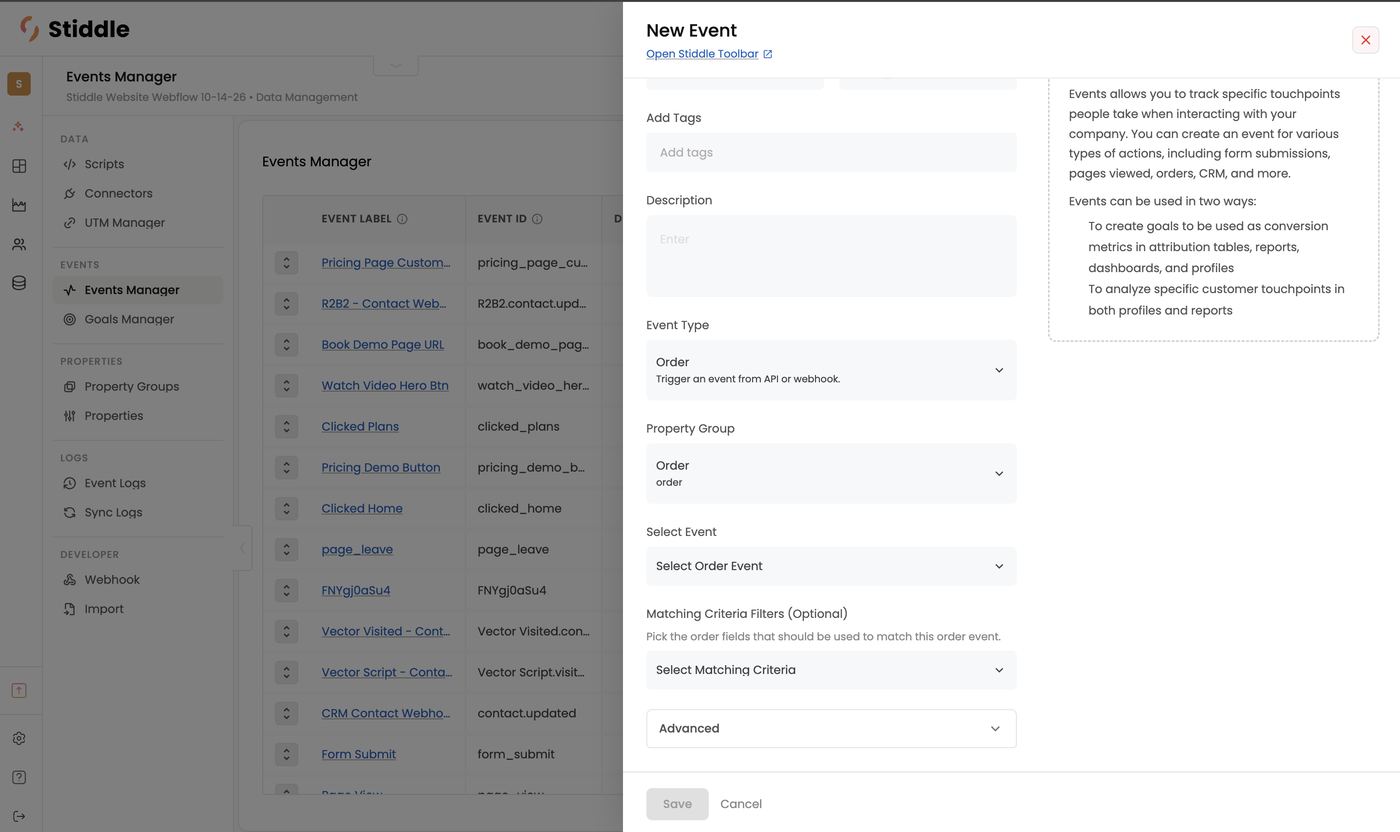Viewport: 1400px width, 832px height.
Task: Open the people icon in left rail
Action: coord(19,244)
